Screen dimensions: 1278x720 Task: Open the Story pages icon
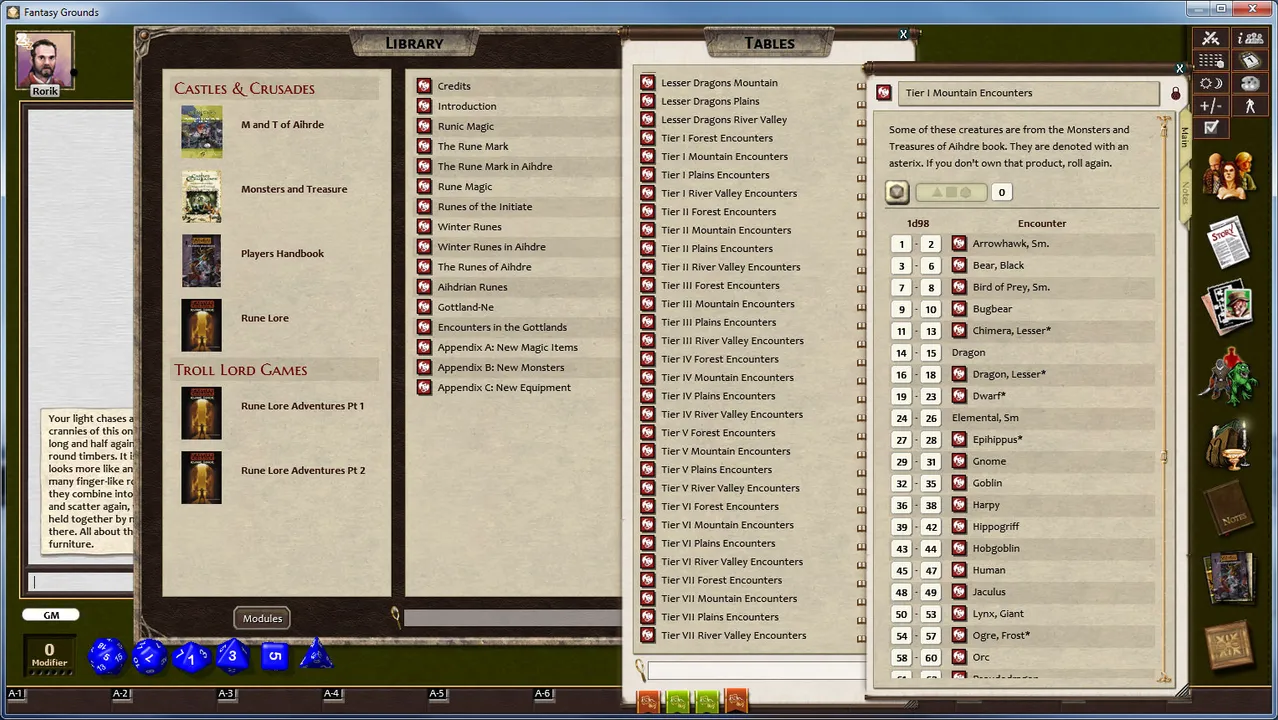pos(1229,242)
